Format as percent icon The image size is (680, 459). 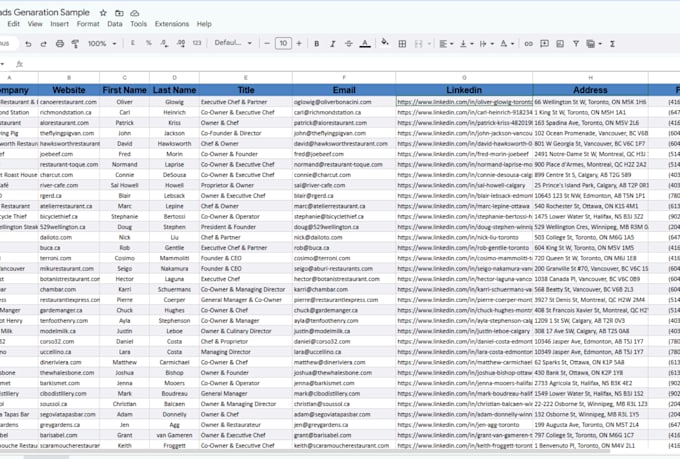pyautogui.click(x=149, y=43)
